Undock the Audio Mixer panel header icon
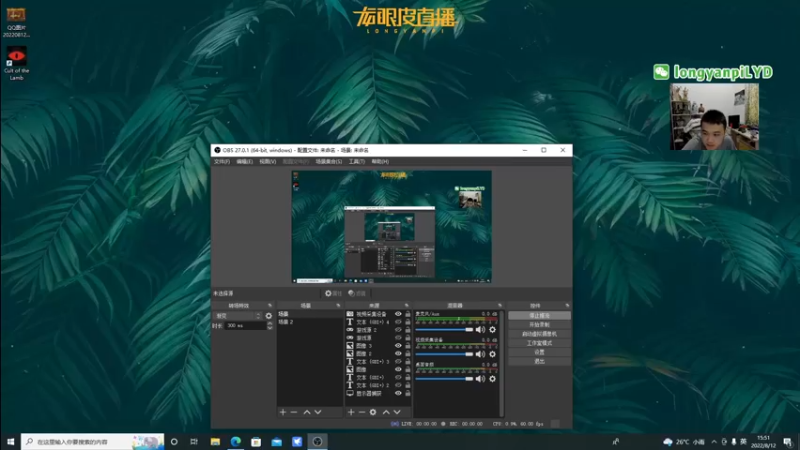 [x=499, y=306]
